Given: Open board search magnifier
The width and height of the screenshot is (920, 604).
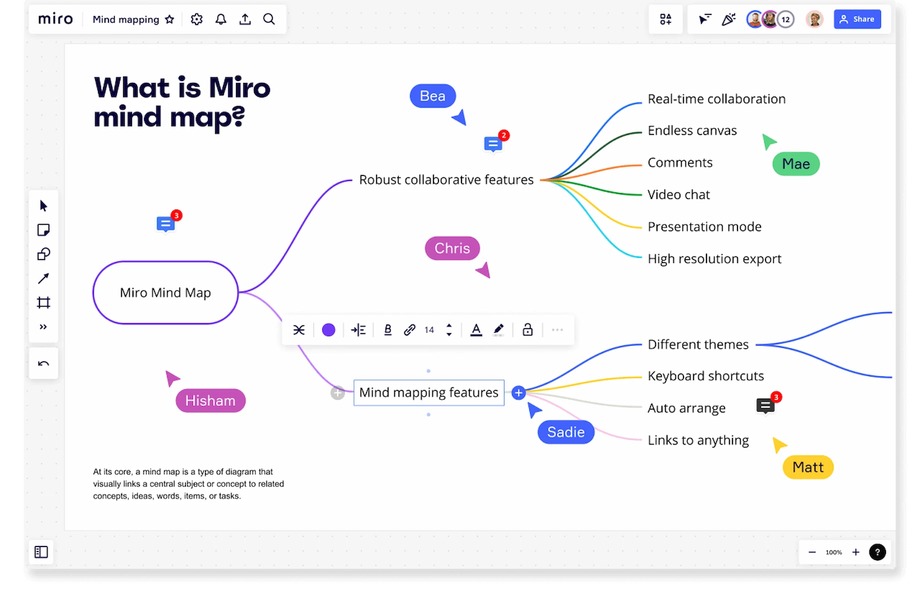Looking at the screenshot, I should pyautogui.click(x=269, y=19).
